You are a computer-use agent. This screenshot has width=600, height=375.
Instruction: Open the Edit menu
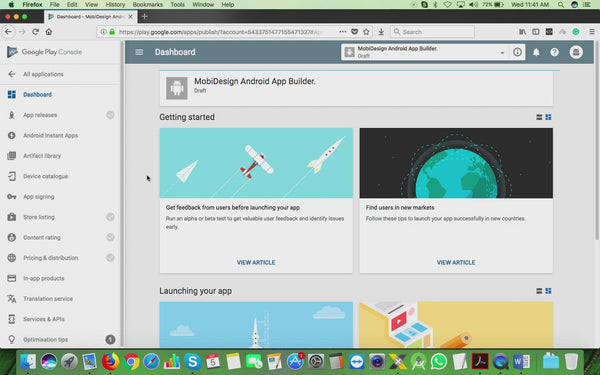tap(72, 5)
